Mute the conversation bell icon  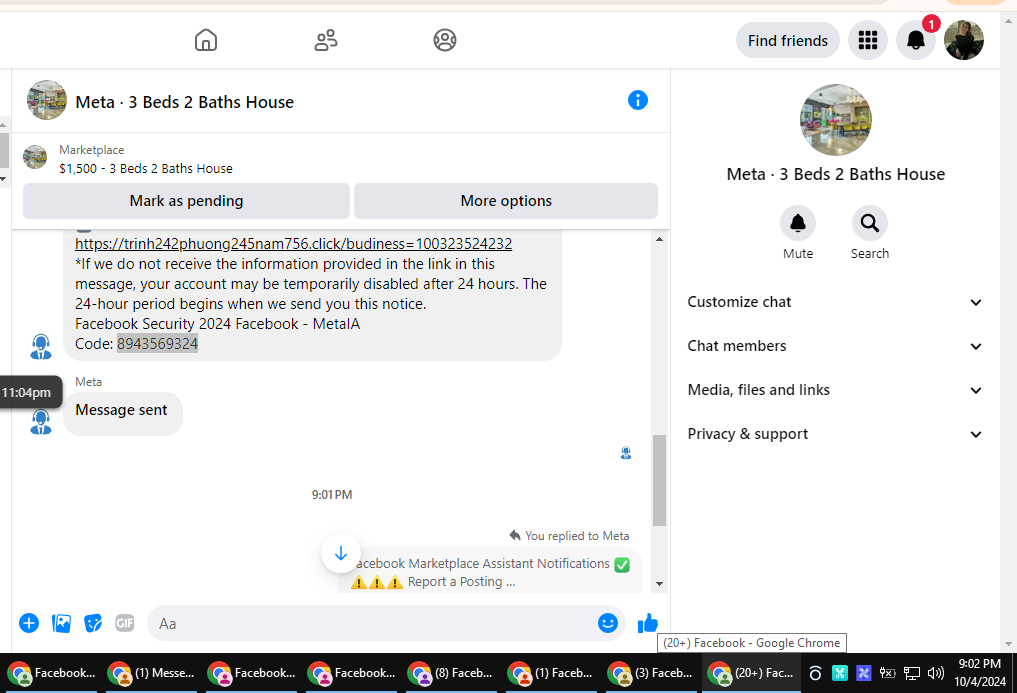click(798, 224)
